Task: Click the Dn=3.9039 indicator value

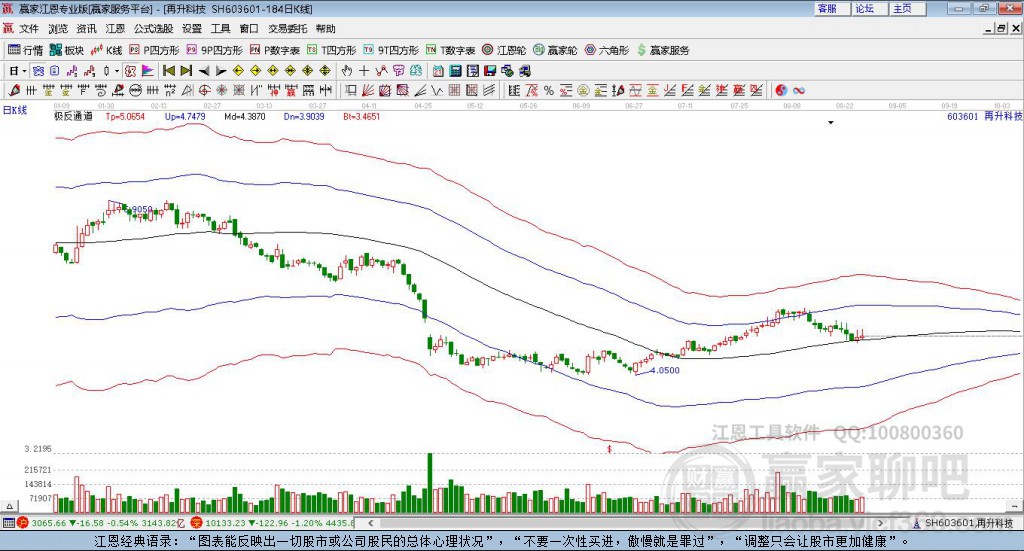Action: pyautogui.click(x=304, y=116)
